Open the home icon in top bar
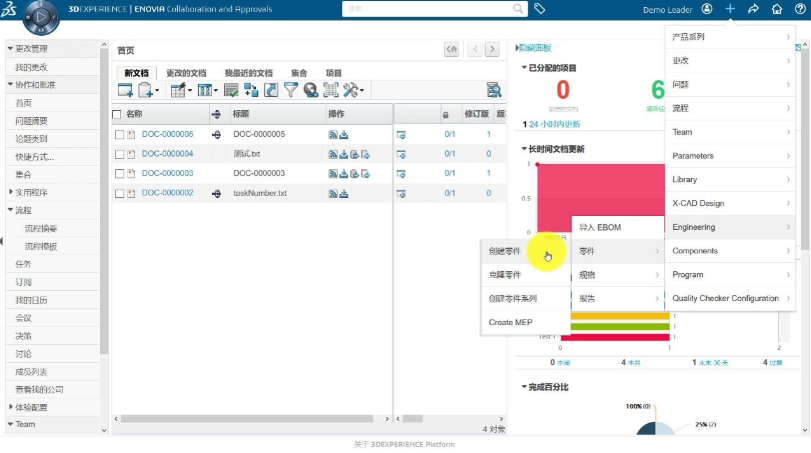Screen dimensions: 811x453 (777, 9)
